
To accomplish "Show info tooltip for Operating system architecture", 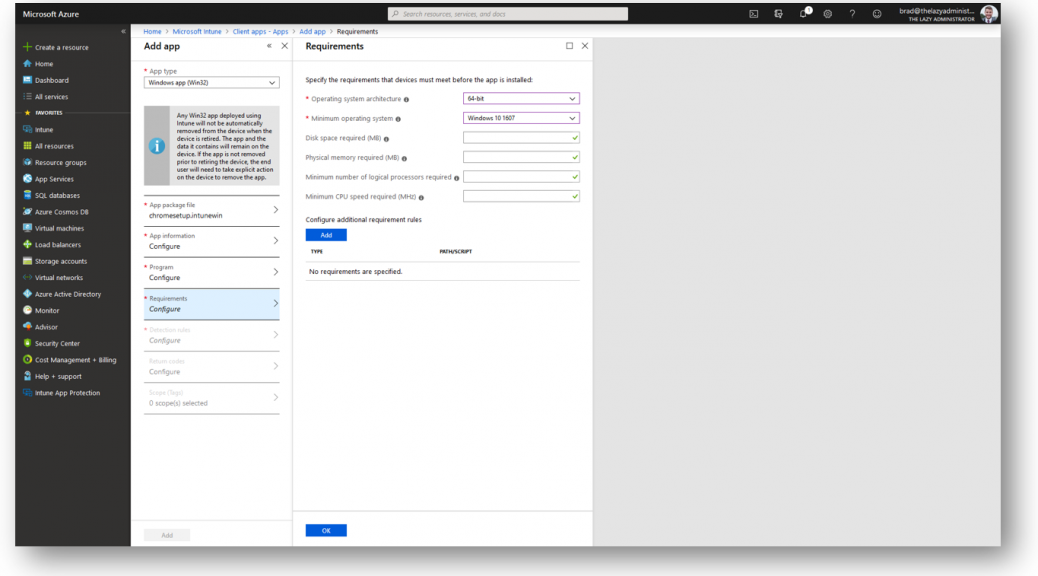I will [x=406, y=99].
